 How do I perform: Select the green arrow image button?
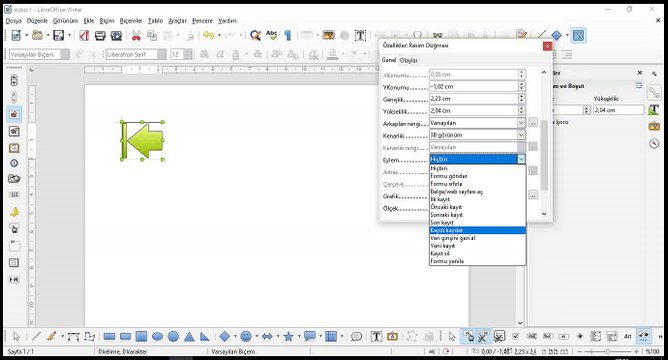point(142,140)
